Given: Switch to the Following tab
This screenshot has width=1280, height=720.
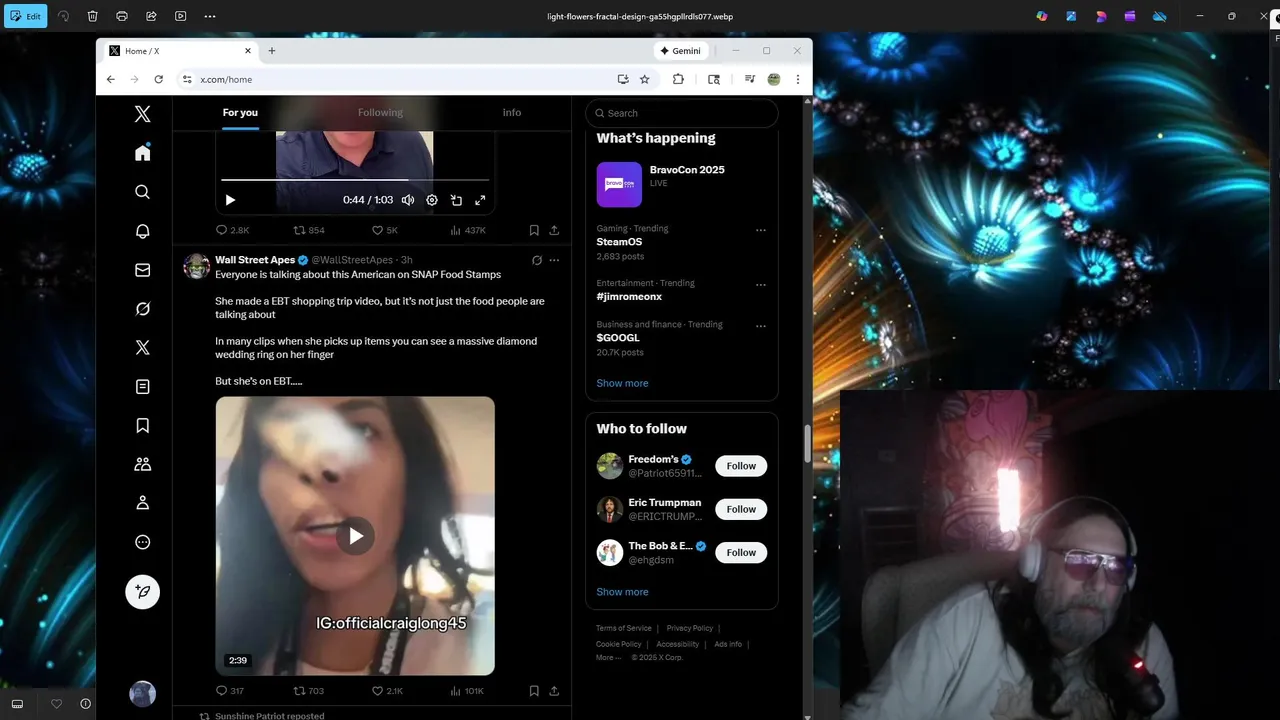Looking at the screenshot, I should click(x=380, y=113).
